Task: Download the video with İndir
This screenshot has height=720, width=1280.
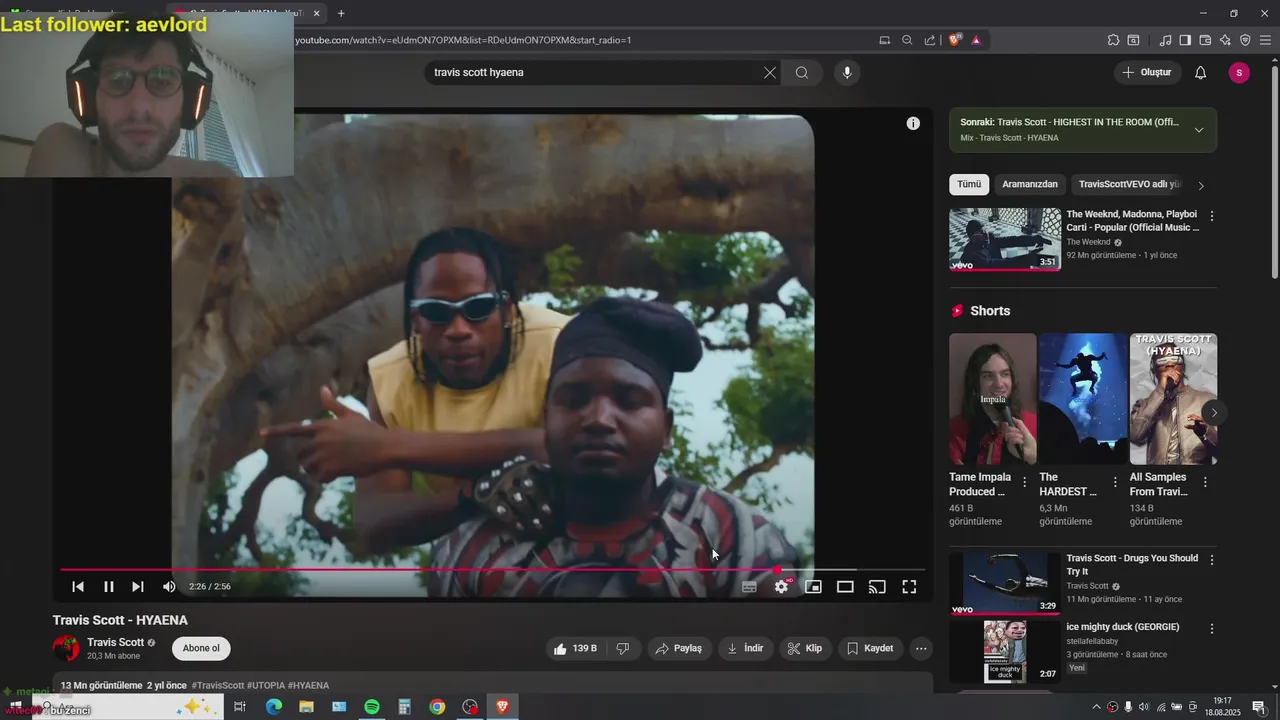Action: pos(745,648)
